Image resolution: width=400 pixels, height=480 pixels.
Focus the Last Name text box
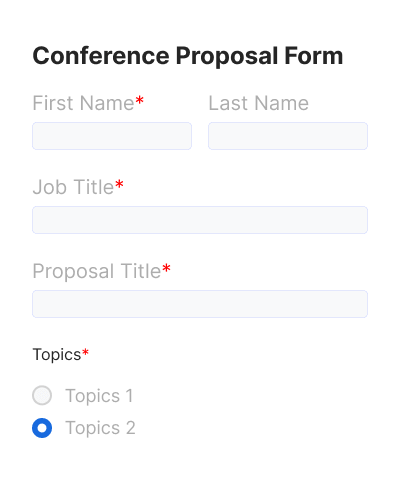(288, 136)
